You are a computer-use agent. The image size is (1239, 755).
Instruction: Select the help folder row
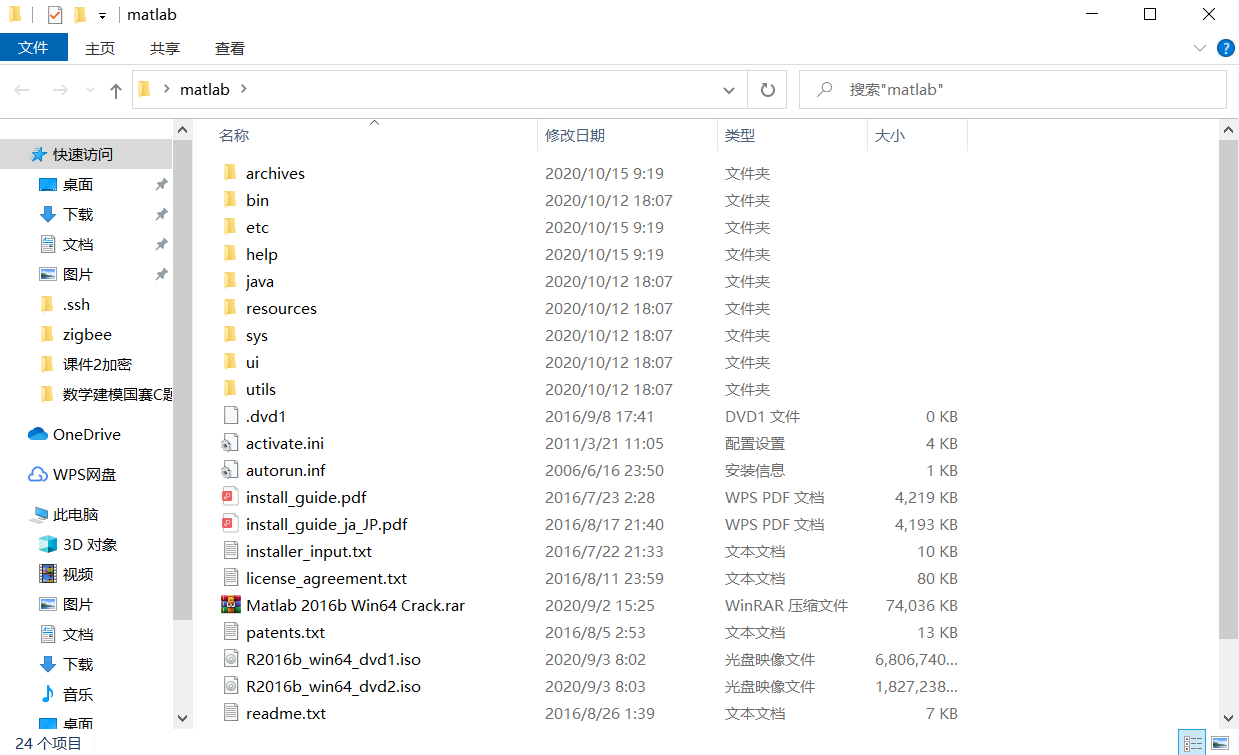pos(590,254)
